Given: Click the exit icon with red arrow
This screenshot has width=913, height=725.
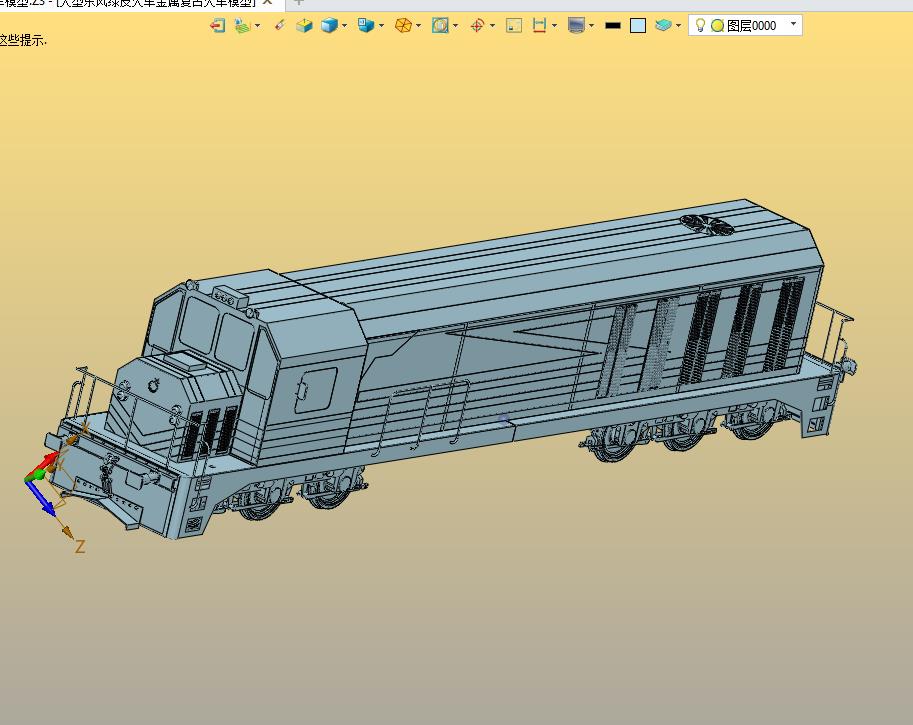Looking at the screenshot, I should point(217,26).
